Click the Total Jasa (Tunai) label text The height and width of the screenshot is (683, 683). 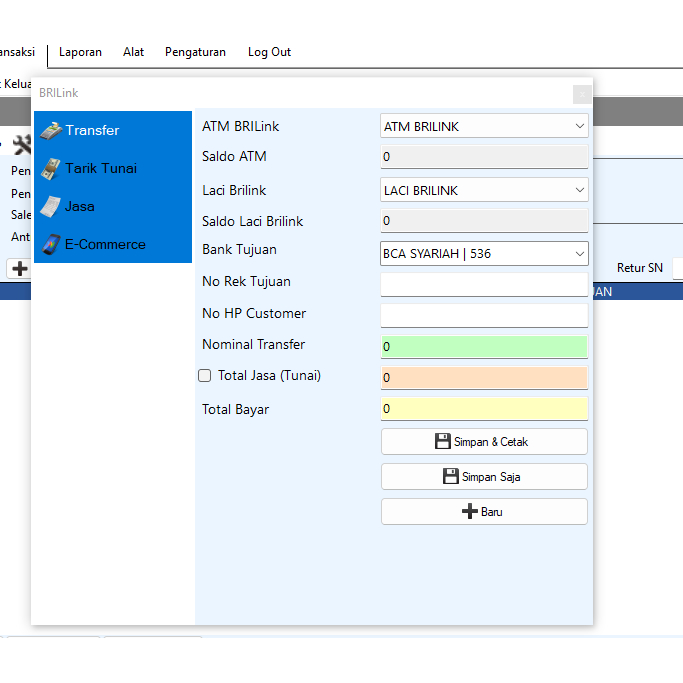click(269, 375)
